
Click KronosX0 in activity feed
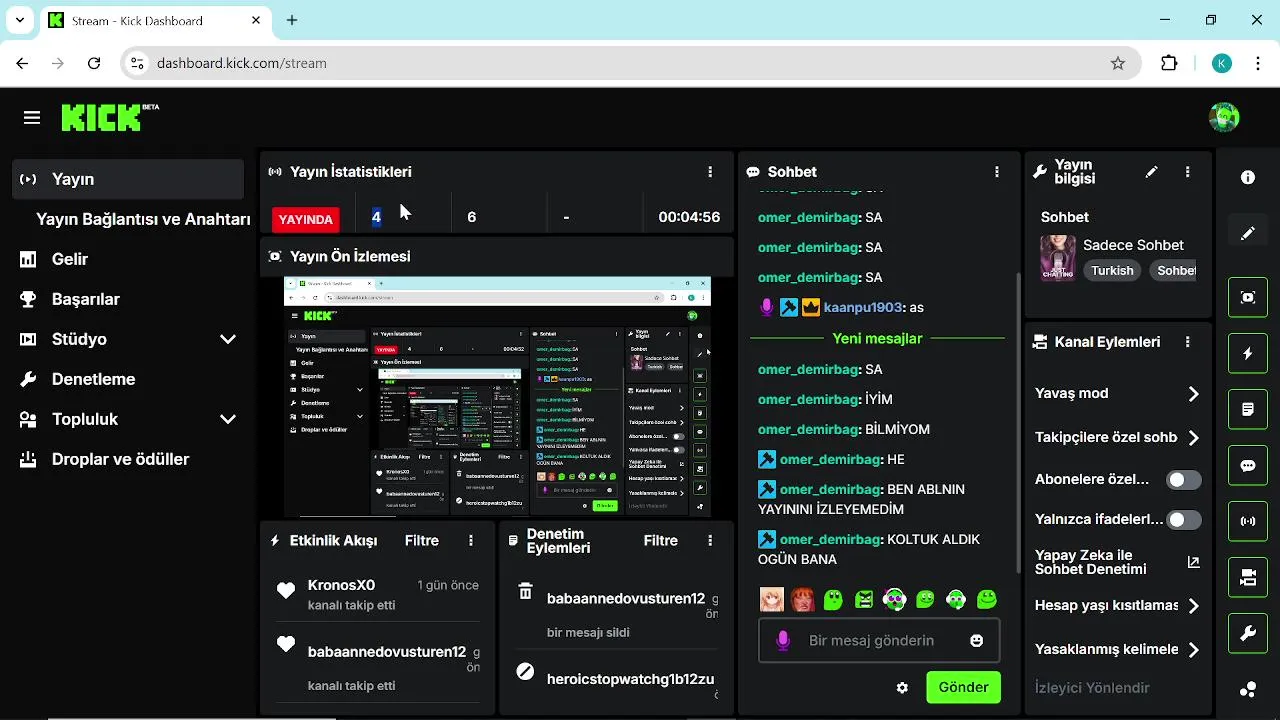point(341,585)
